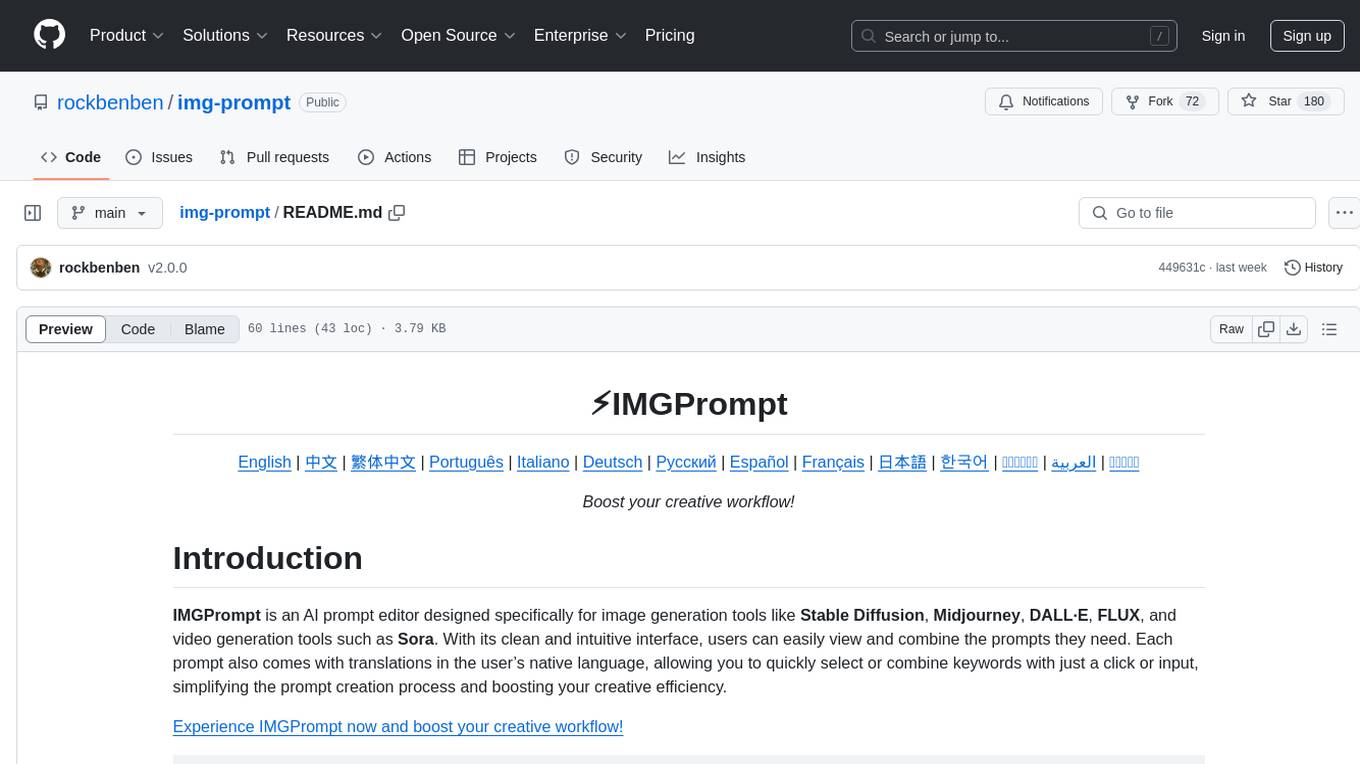The width and height of the screenshot is (1360, 764).
Task: Expand the Open Source menu
Action: (x=458, y=35)
